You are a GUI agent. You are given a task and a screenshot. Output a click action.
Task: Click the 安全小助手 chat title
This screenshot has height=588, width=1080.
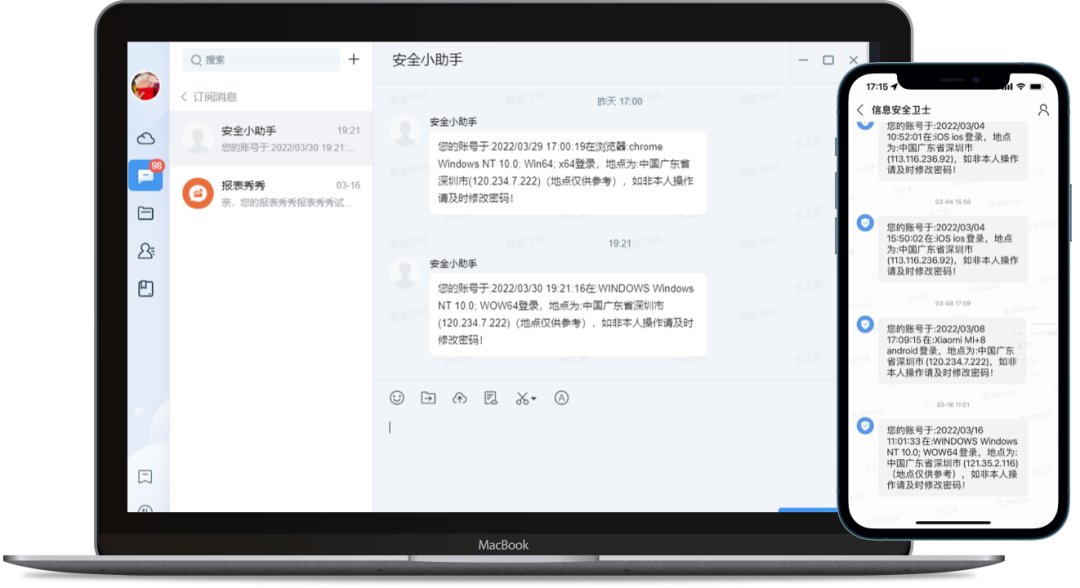click(427, 61)
